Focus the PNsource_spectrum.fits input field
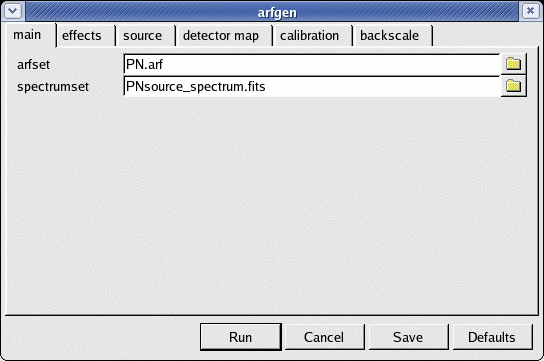Image resolution: width=544 pixels, height=361 pixels. pos(312,86)
